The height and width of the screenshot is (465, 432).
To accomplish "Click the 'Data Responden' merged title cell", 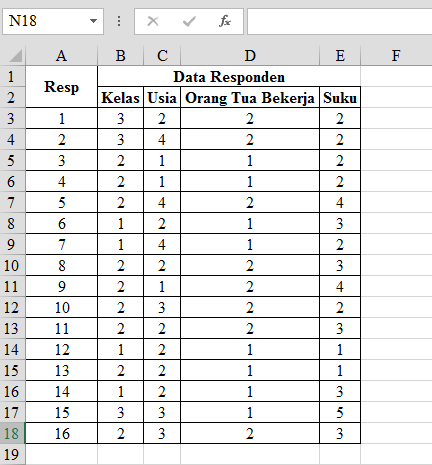I will (229, 76).
